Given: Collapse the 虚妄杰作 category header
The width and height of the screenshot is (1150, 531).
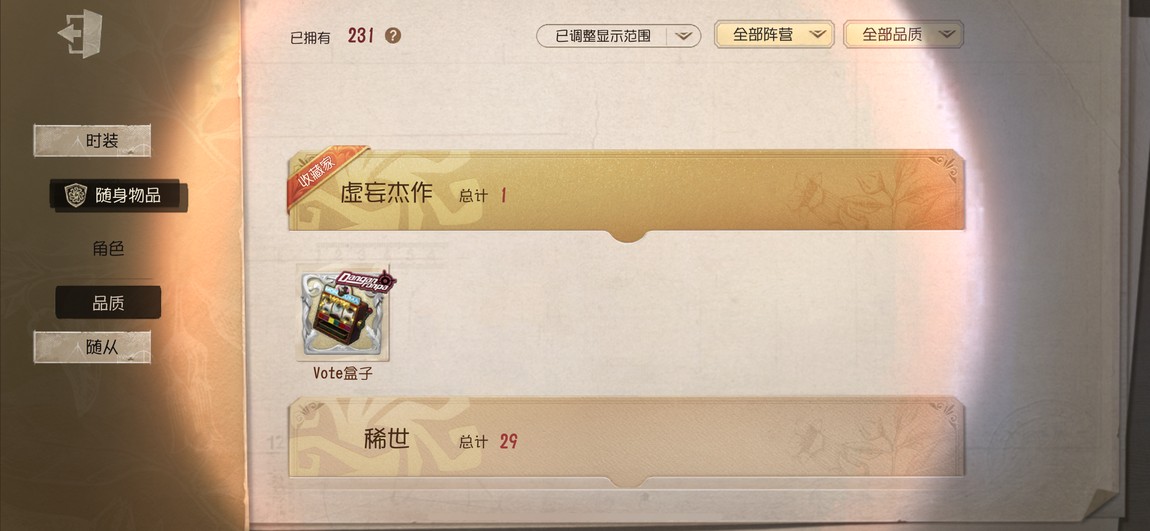Looking at the screenshot, I should (x=626, y=191).
